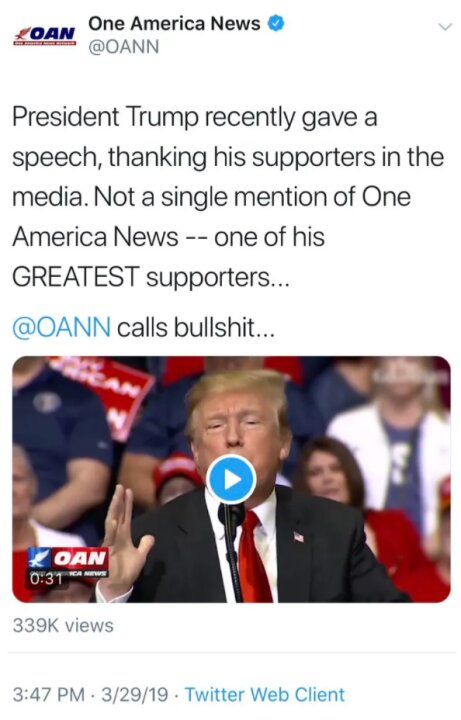Click the flag lapel pin in video
This screenshot has height=720, width=461.
[x=298, y=537]
